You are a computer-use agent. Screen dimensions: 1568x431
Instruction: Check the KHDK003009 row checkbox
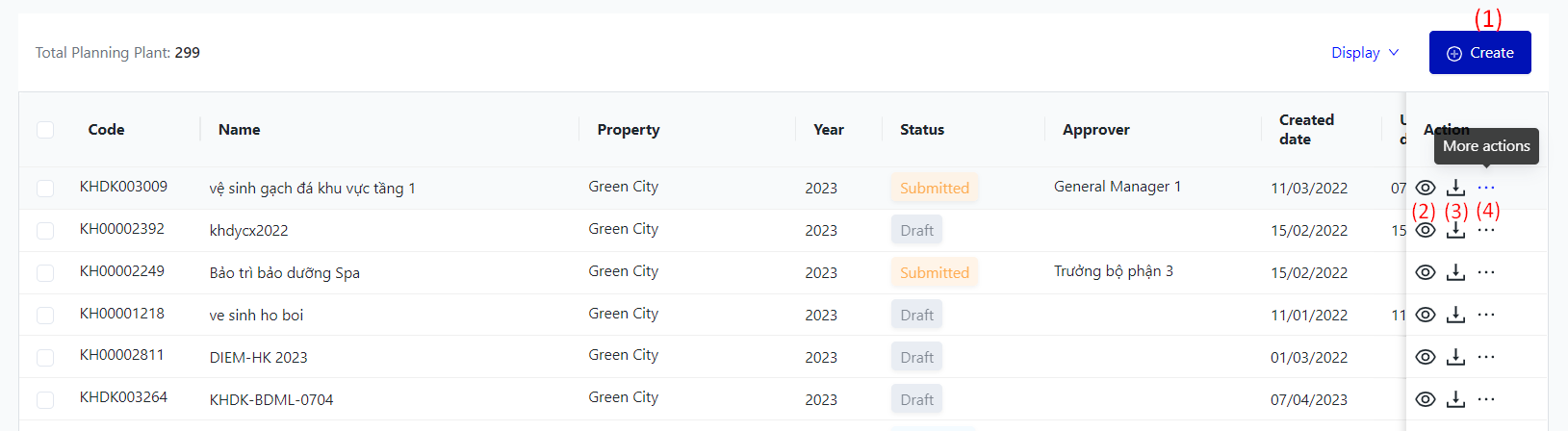(x=45, y=188)
